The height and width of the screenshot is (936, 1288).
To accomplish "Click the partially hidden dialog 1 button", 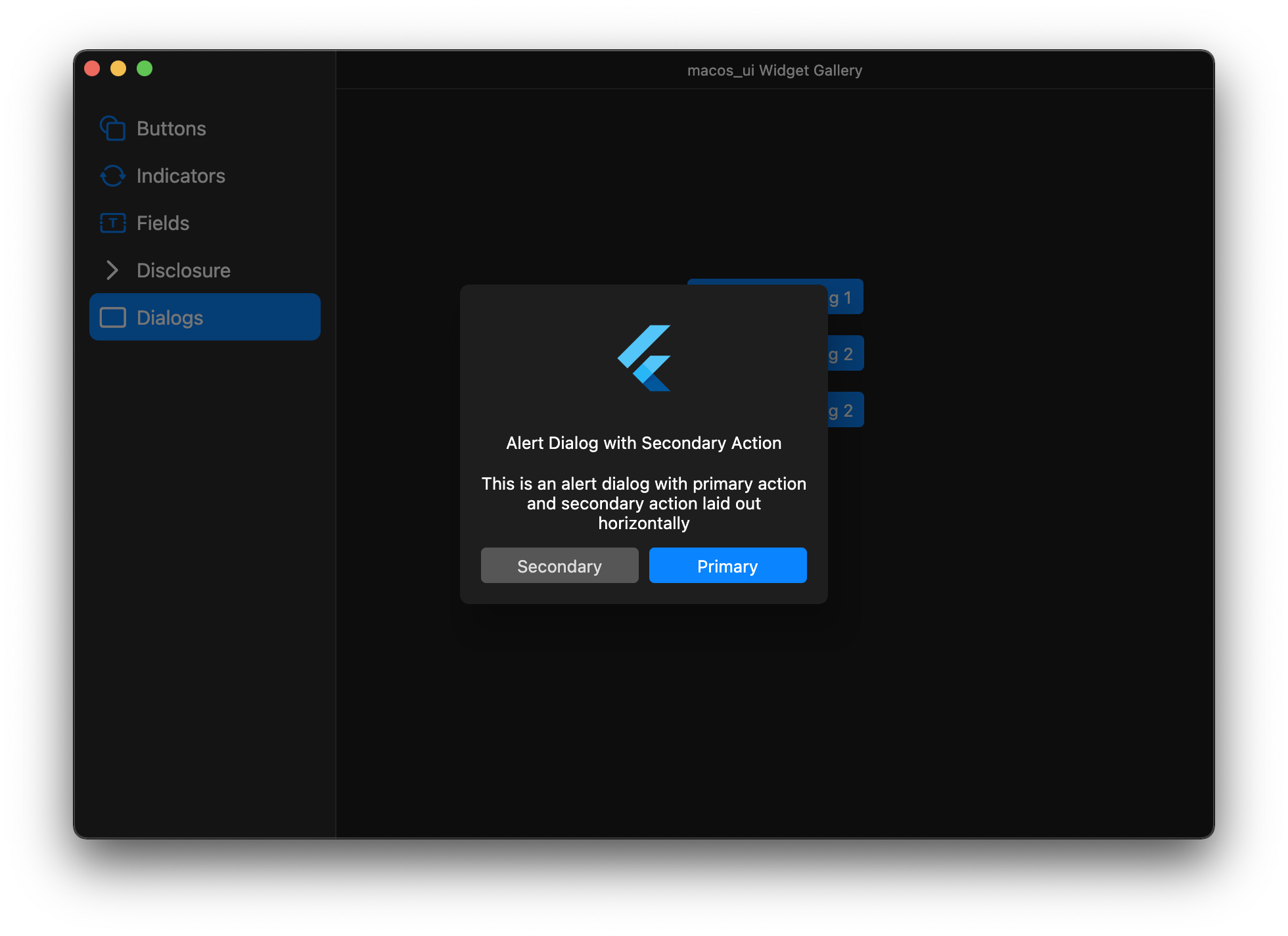I will (844, 297).
